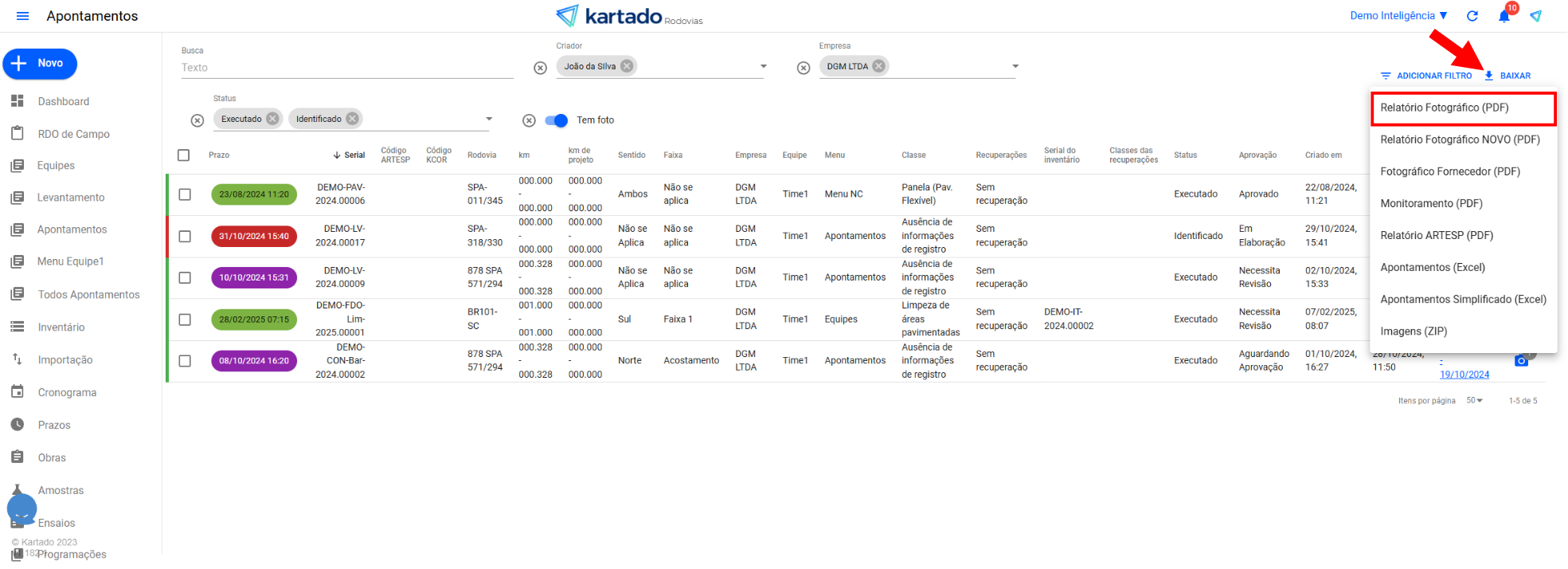Viewport: 1568px width, 569px height.
Task: Open the hamburger navigation menu
Action: [x=22, y=16]
